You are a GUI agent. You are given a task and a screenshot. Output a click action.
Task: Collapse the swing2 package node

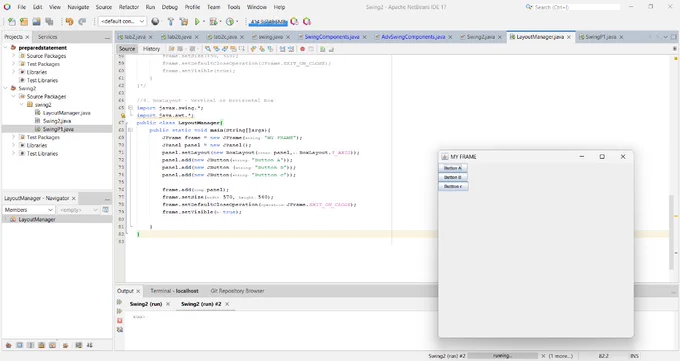tap(22, 105)
